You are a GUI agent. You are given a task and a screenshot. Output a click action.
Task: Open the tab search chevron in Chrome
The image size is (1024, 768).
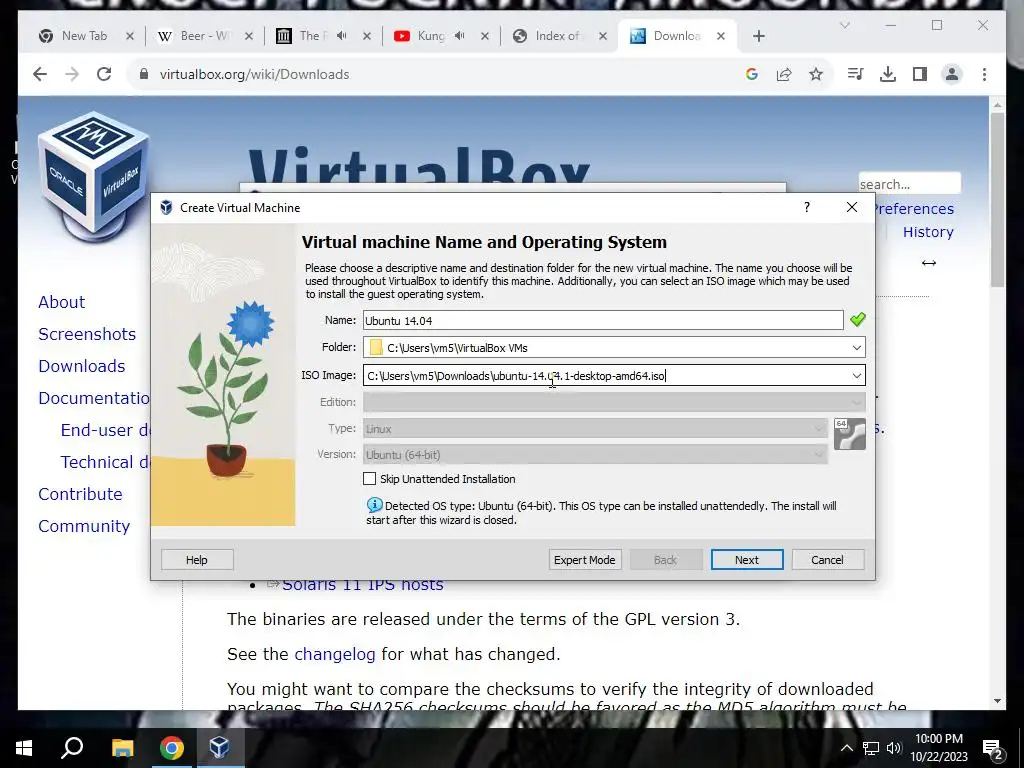pos(844,25)
